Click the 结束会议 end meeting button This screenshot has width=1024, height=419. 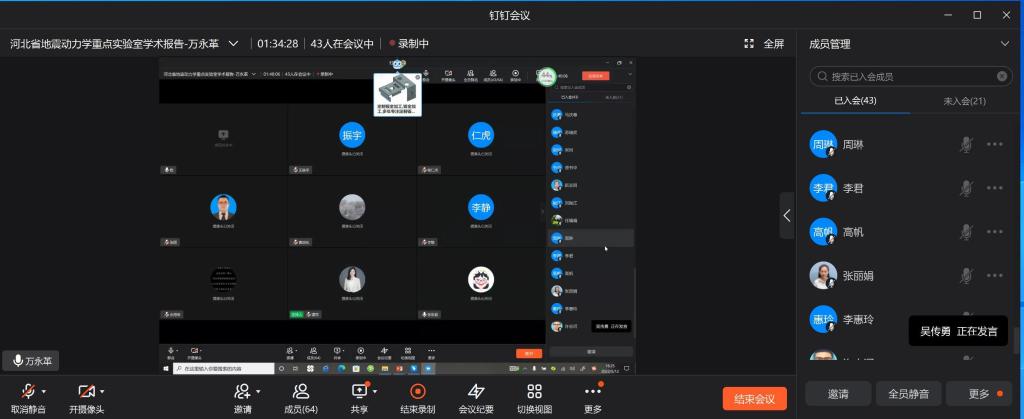755,399
